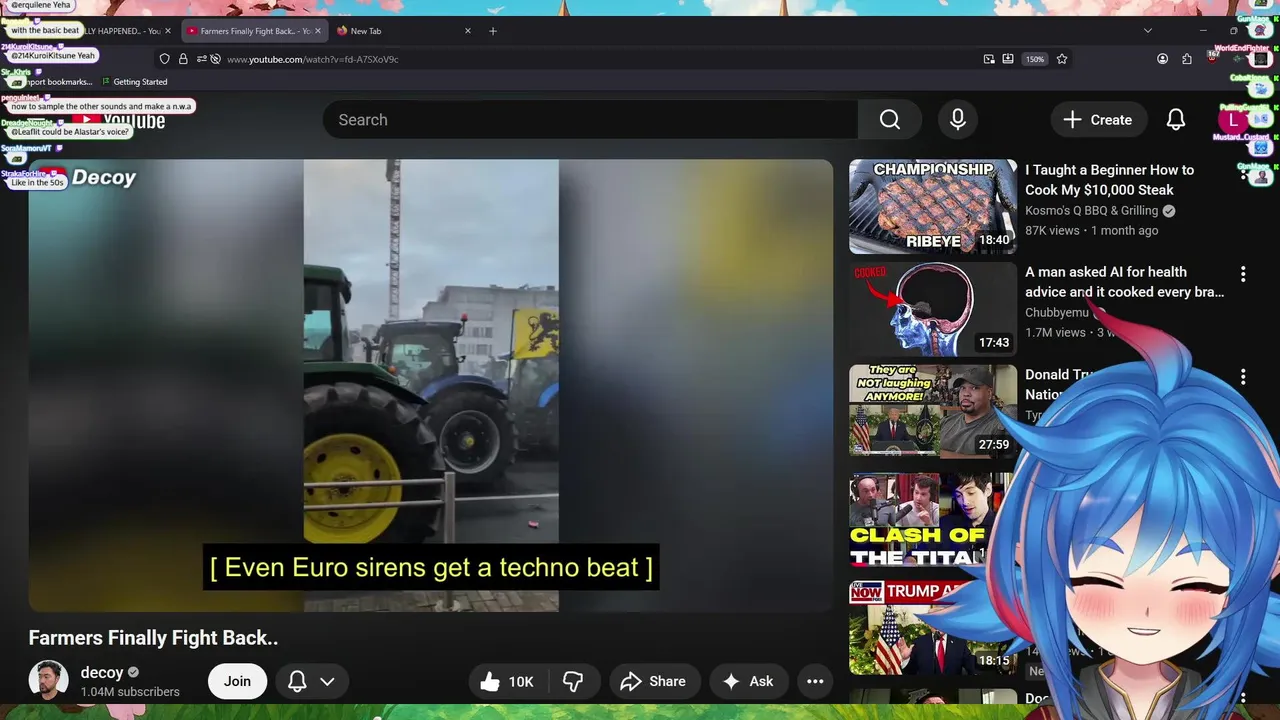Join the decoy channel

click(237, 681)
